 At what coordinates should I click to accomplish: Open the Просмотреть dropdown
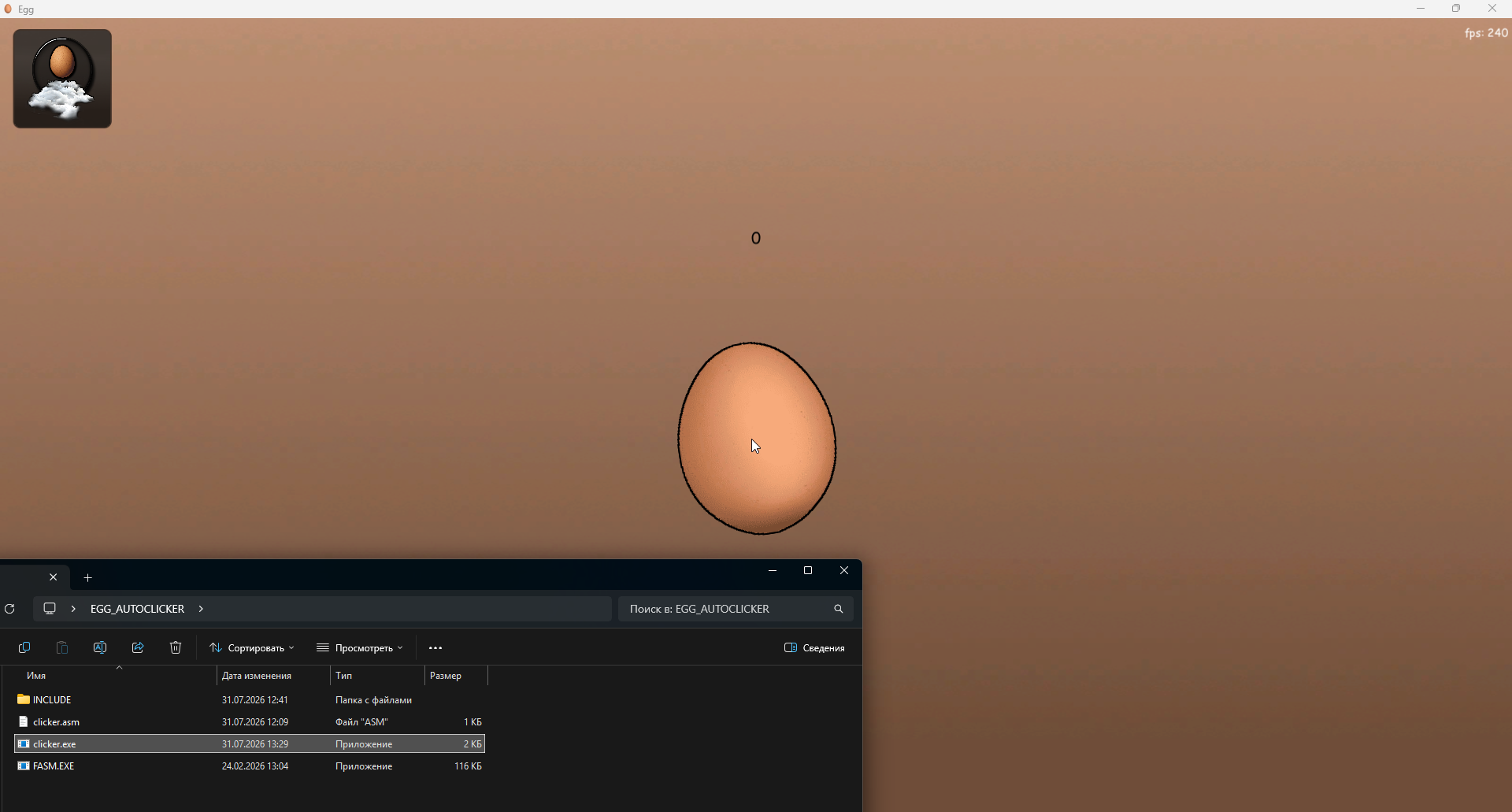[359, 647]
